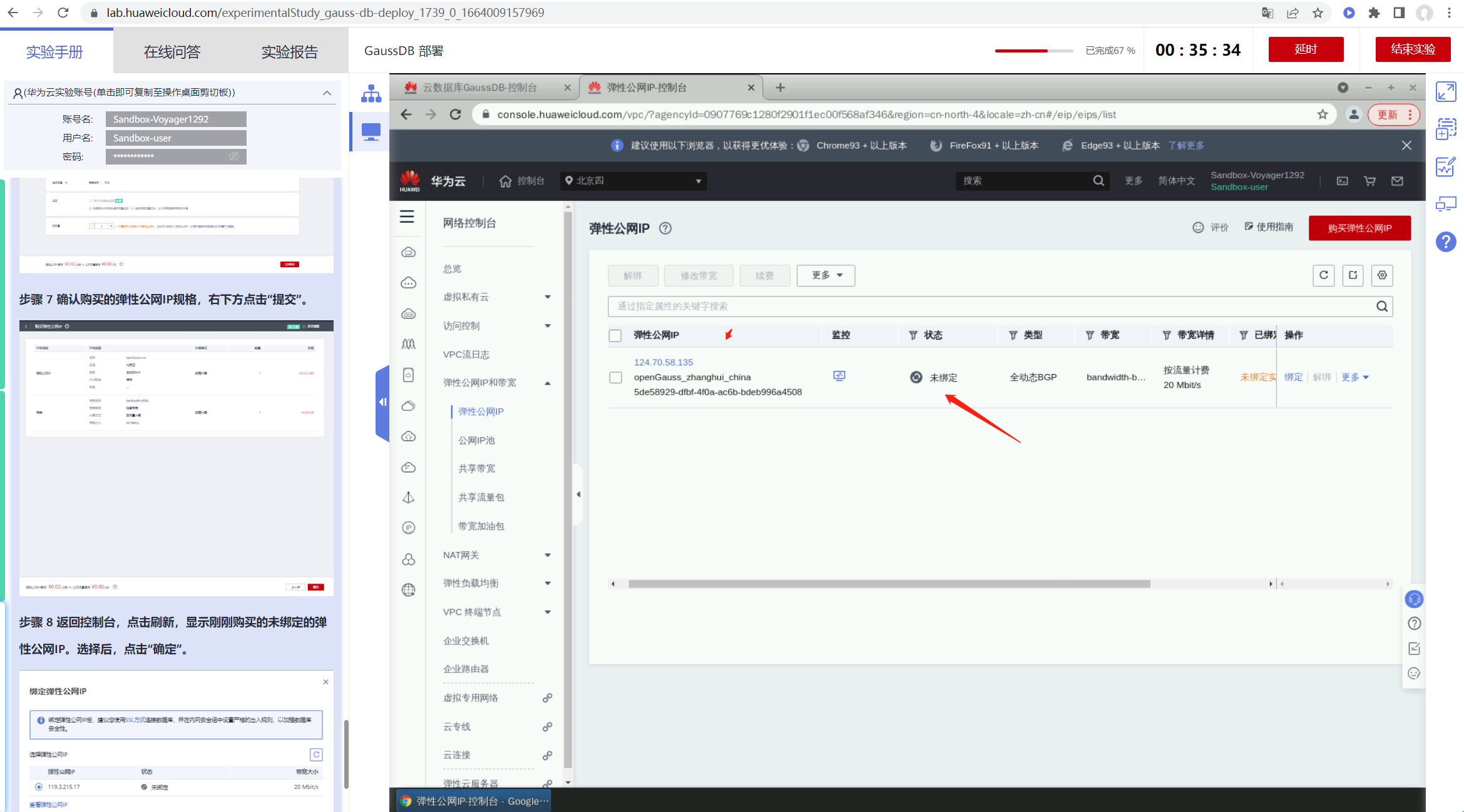Select 公网IP池 in the sidebar
This screenshot has width=1464, height=812.
coord(476,440)
